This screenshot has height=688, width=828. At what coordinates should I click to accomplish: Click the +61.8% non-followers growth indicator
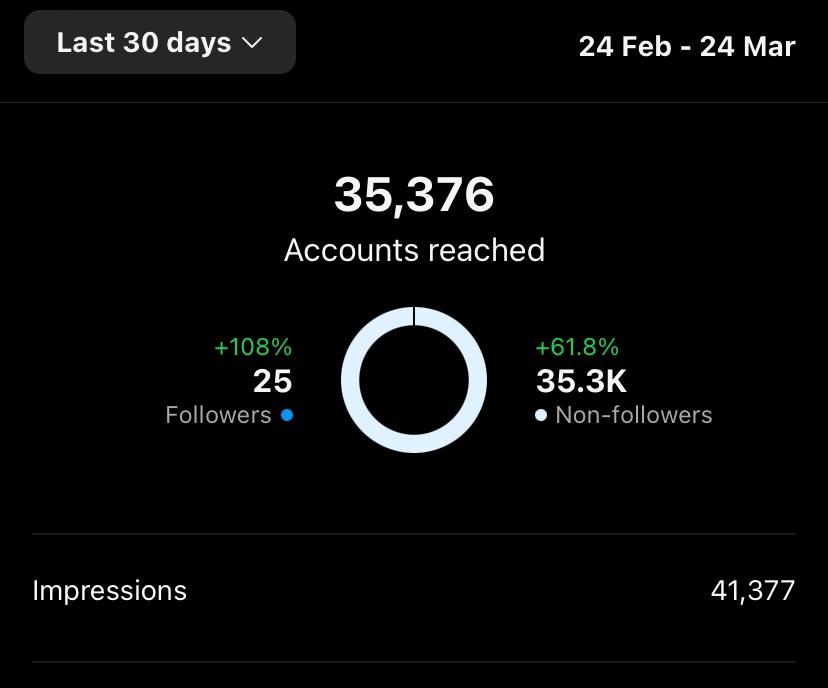(577, 347)
